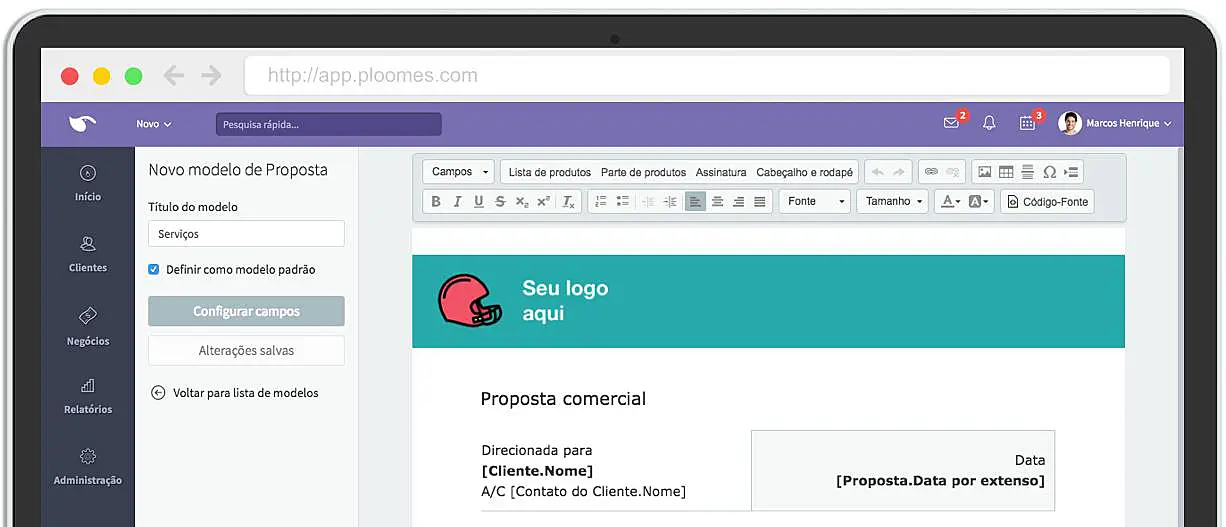Insert Assinatura block

pyautogui.click(x=721, y=172)
